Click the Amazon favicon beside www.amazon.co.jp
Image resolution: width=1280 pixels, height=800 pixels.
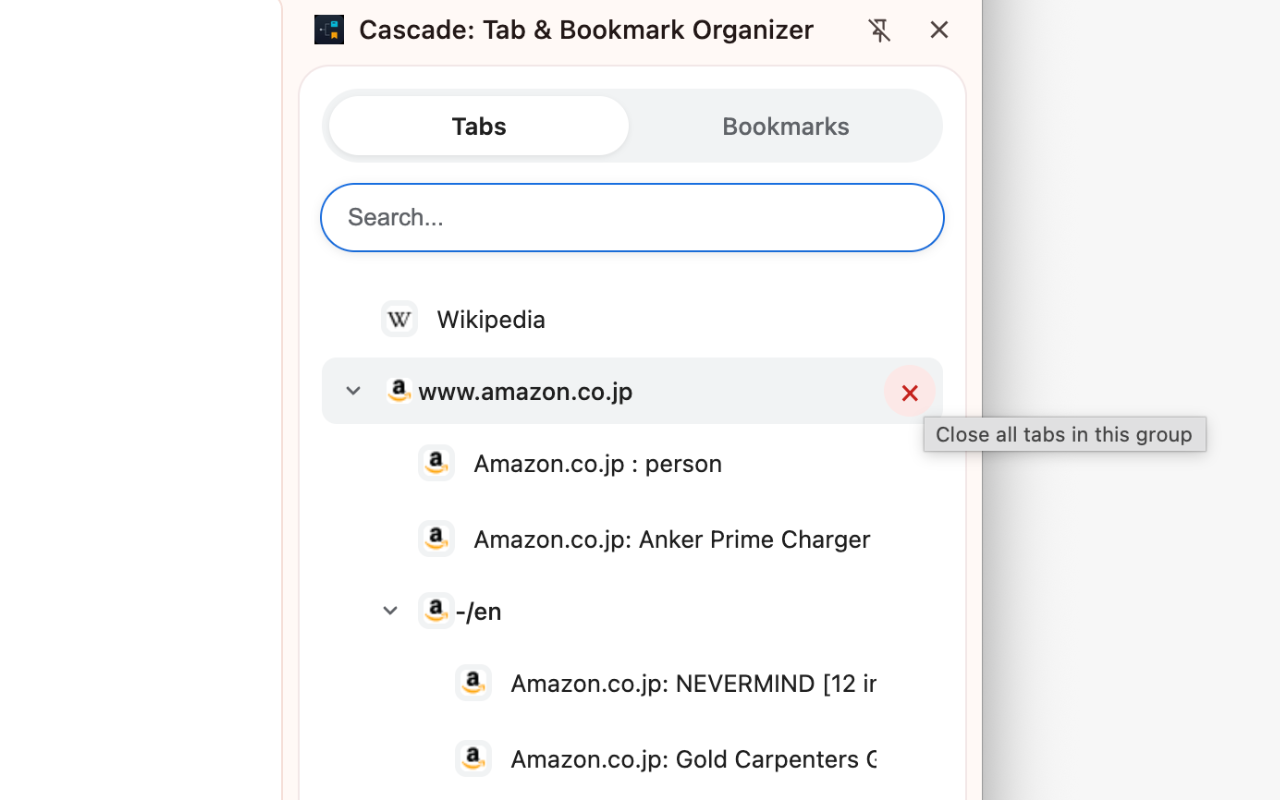[399, 391]
